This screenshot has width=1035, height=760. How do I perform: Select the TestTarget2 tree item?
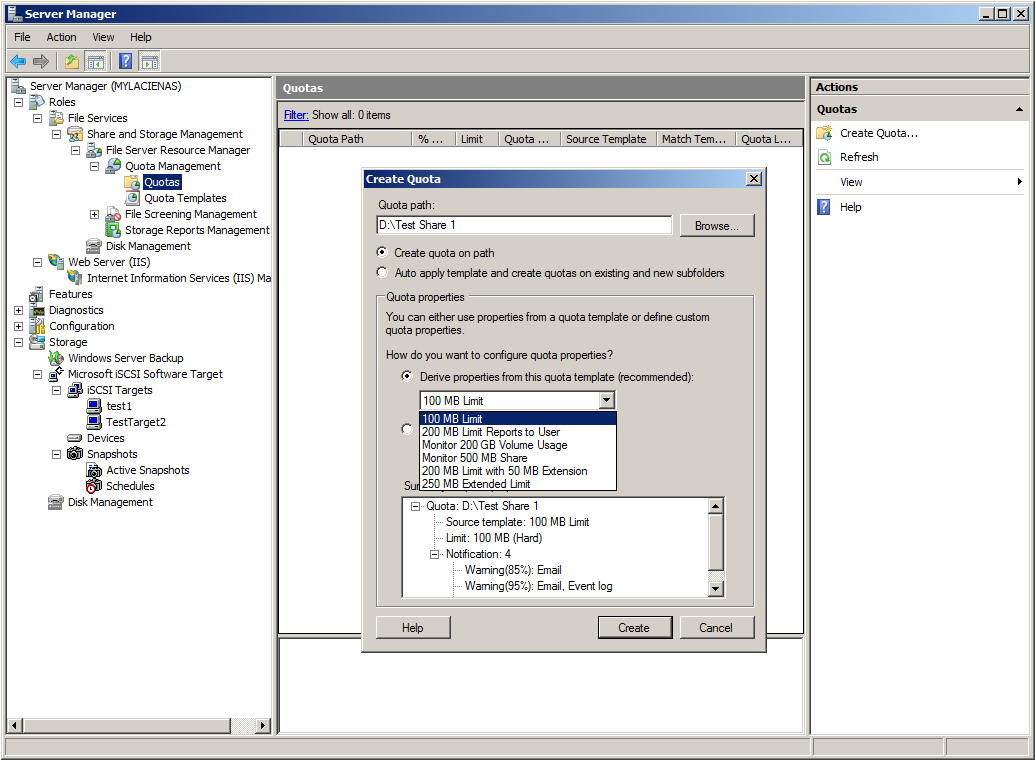coord(136,422)
